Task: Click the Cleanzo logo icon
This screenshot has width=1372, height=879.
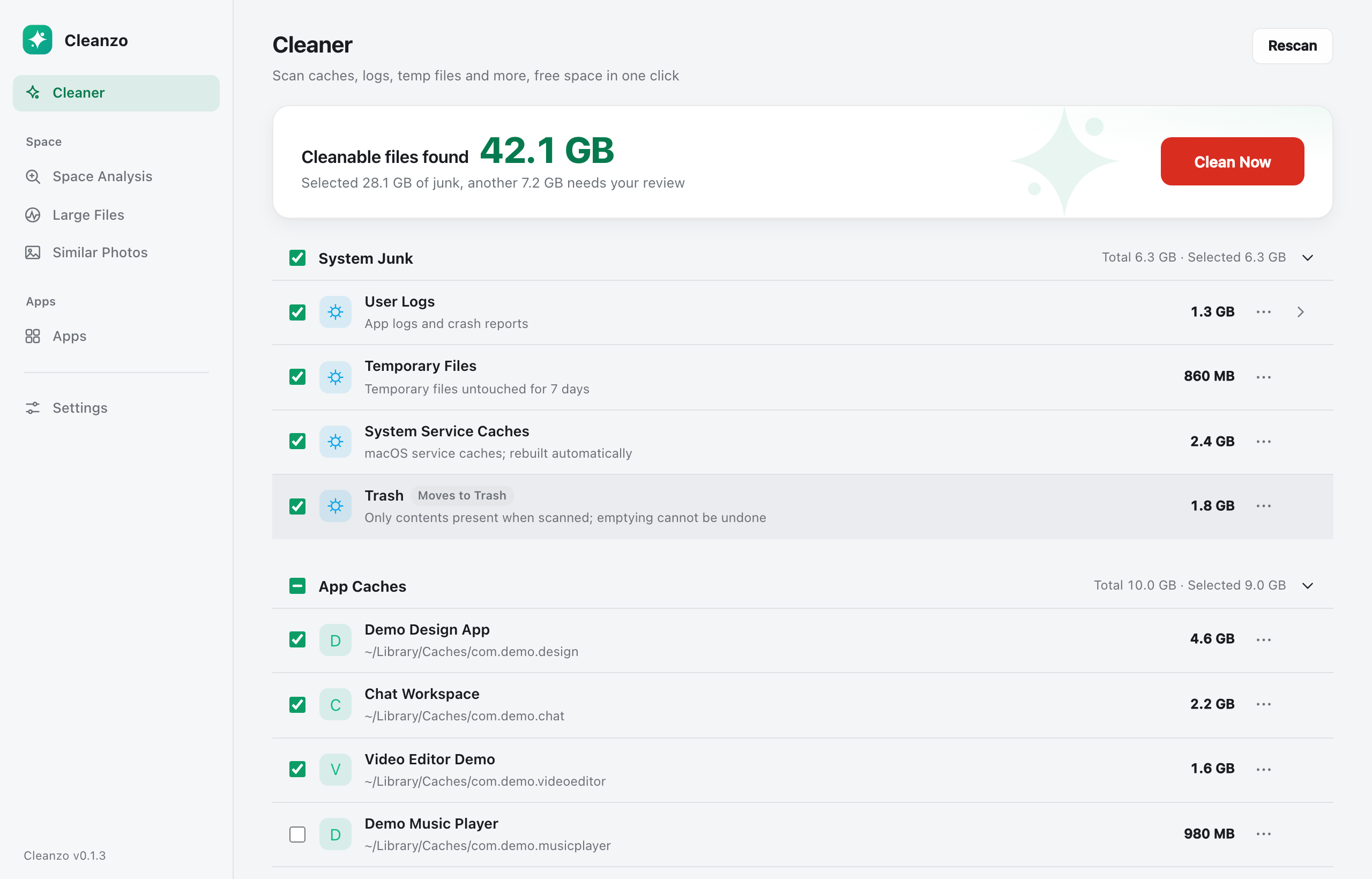Action: (38, 40)
